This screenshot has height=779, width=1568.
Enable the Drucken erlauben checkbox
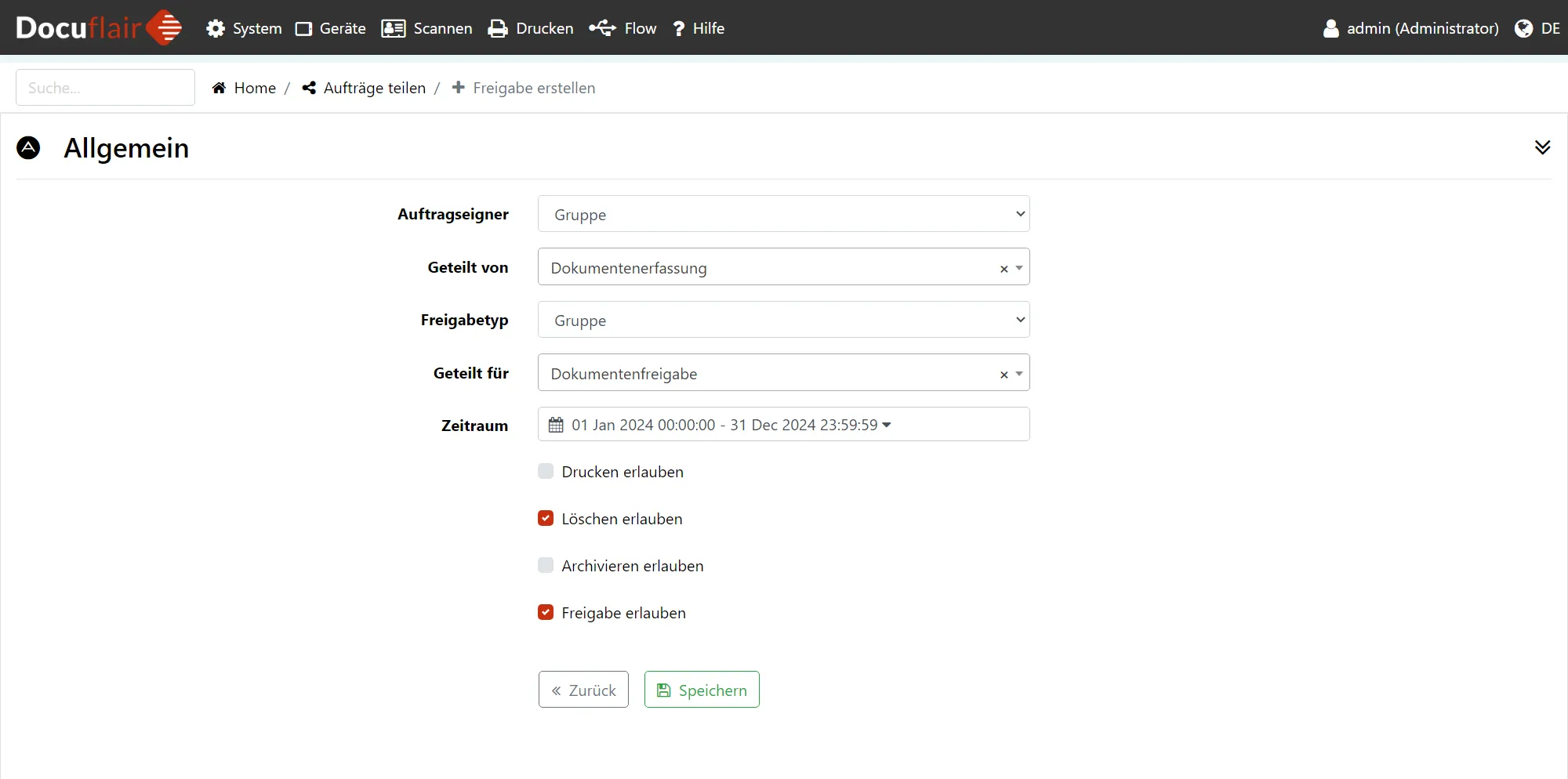(x=546, y=471)
